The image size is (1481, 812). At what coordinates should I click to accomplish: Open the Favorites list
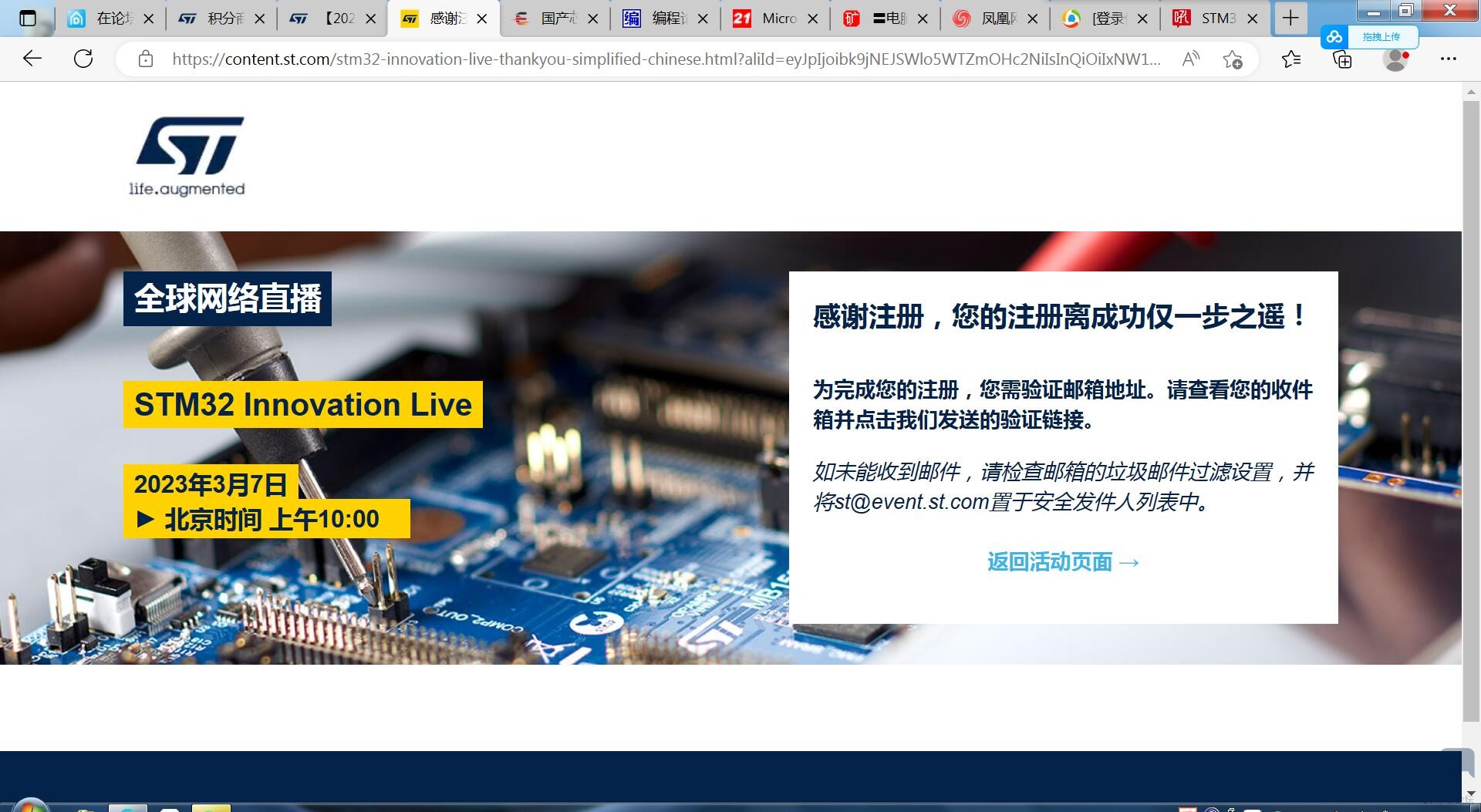click(1290, 59)
